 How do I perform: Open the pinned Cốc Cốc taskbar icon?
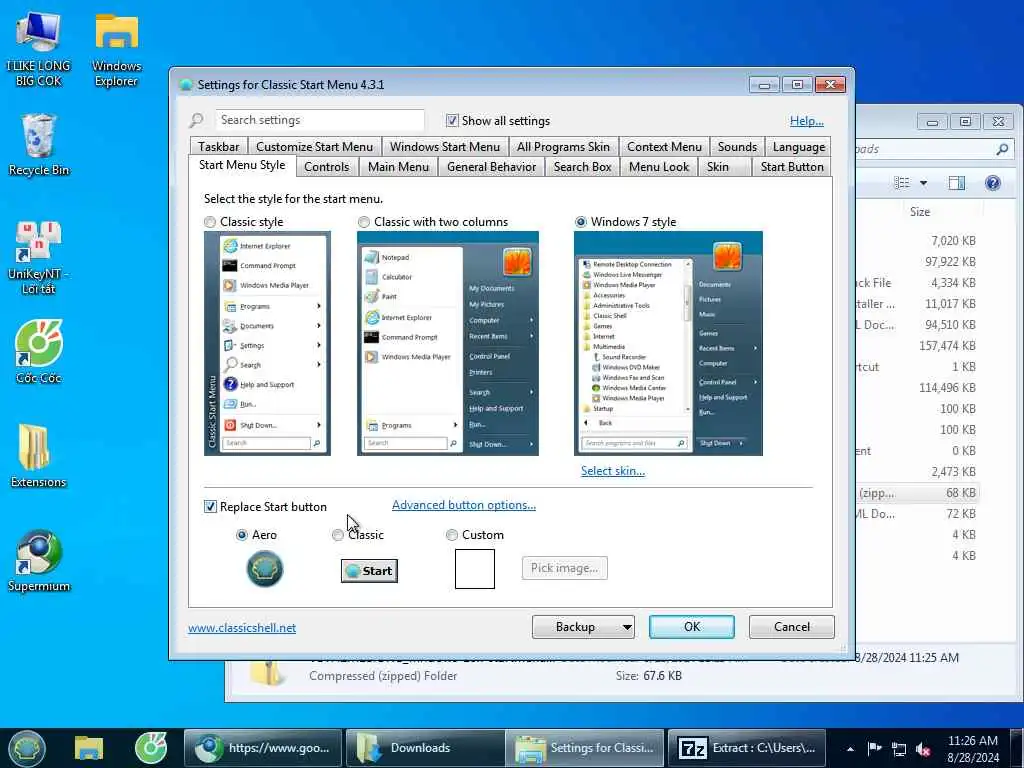[x=151, y=748]
